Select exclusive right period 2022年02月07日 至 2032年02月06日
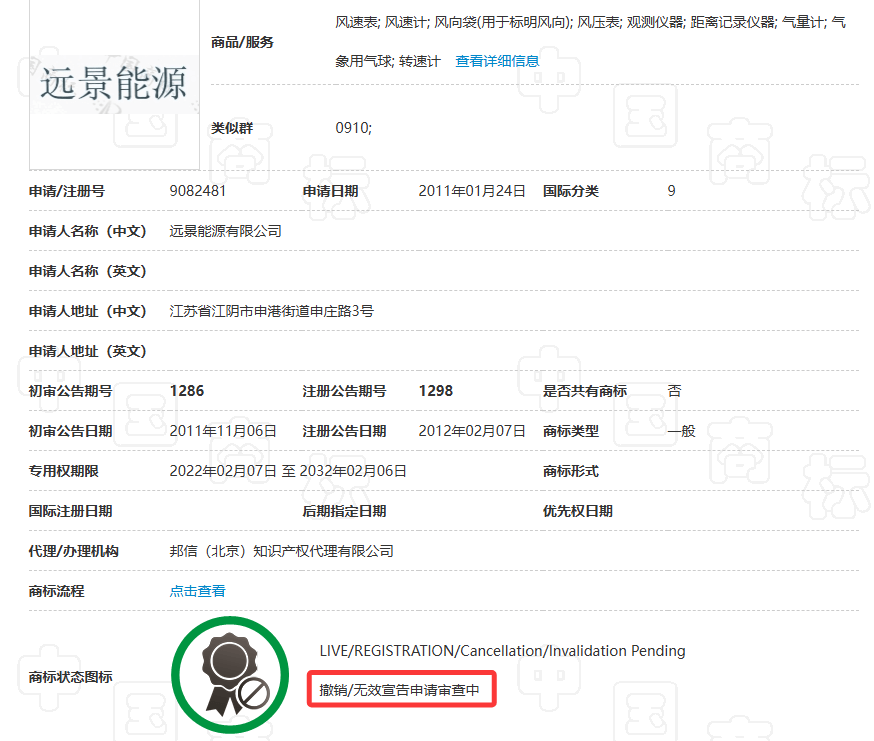 point(288,471)
